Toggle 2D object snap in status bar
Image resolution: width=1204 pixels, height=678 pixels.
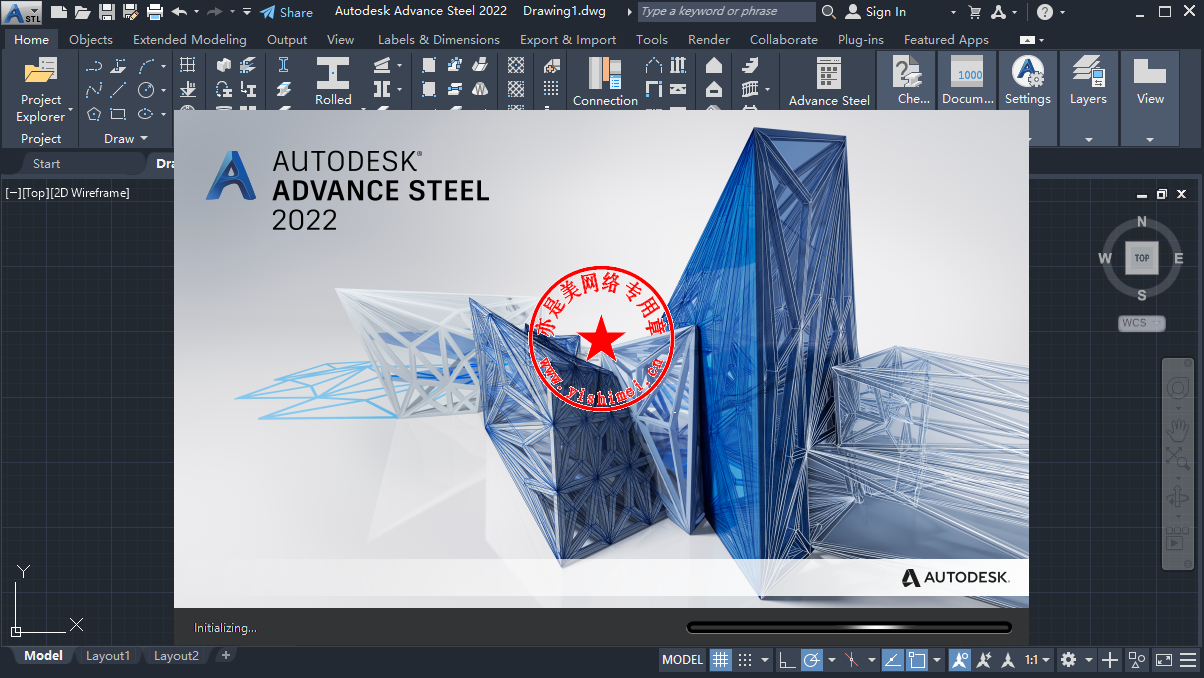pos(917,660)
